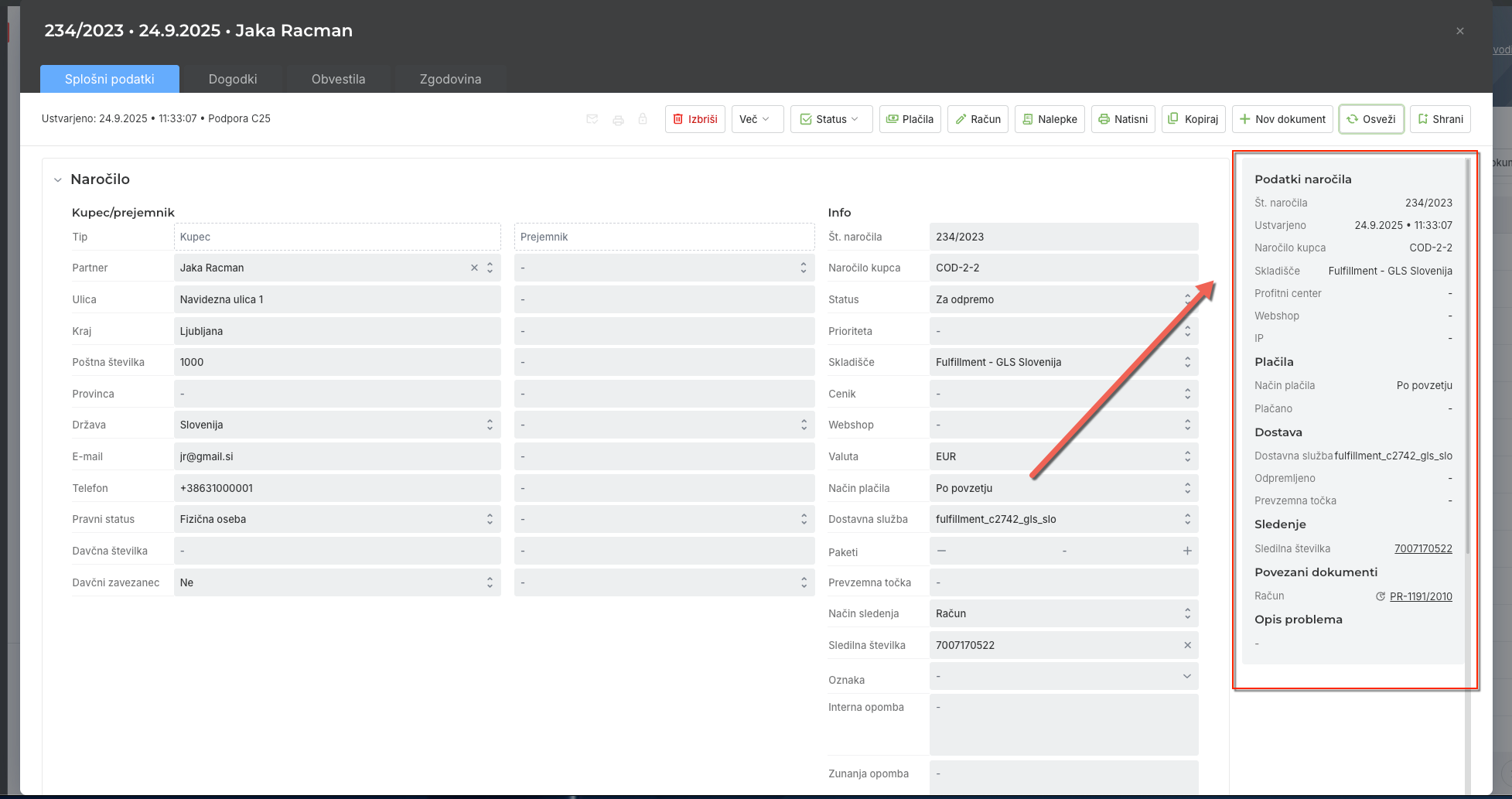Click the Št. naročila field 234/2023
Screen dimensions: 1512x799
click(x=1063, y=237)
